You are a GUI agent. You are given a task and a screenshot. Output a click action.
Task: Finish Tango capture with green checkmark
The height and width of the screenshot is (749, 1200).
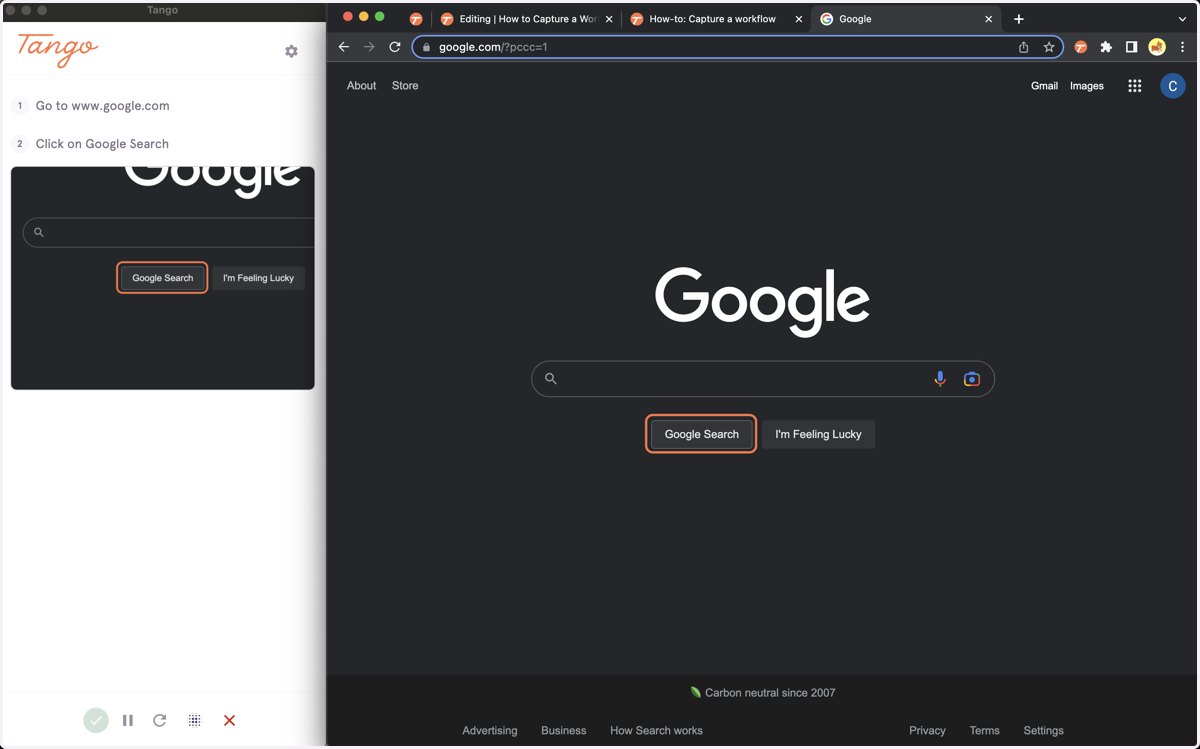96,720
